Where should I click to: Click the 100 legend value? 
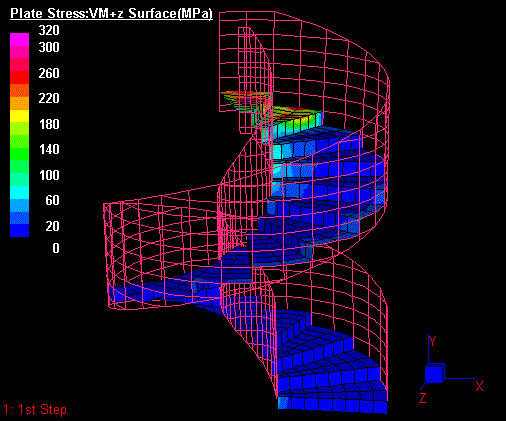(49, 175)
